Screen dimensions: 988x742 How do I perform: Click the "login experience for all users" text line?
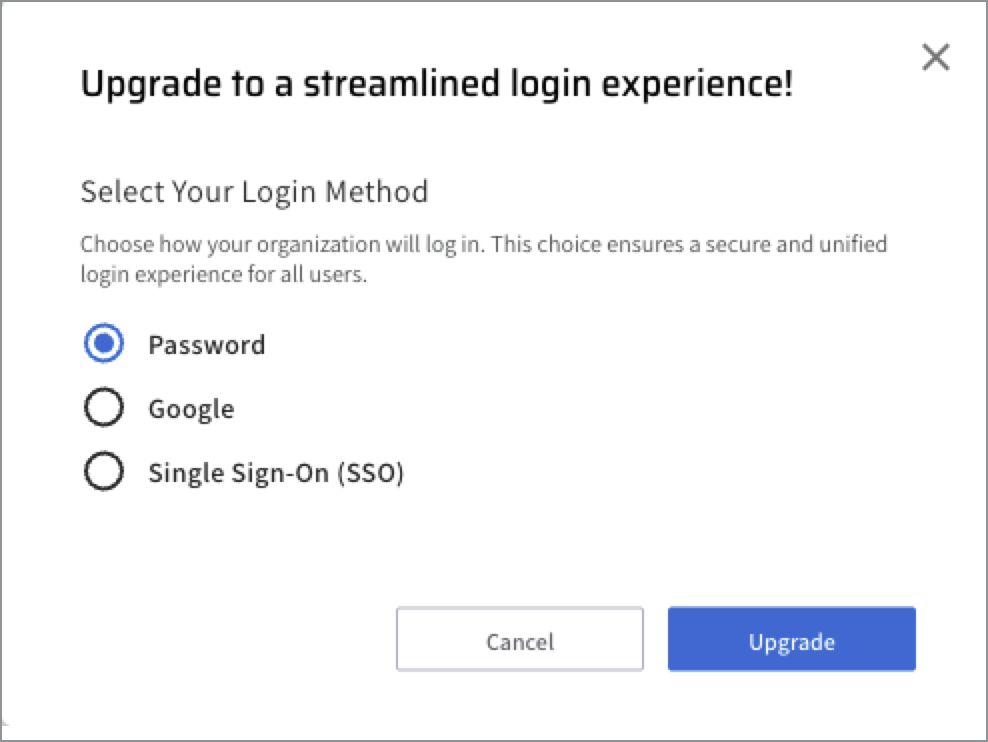coord(224,274)
